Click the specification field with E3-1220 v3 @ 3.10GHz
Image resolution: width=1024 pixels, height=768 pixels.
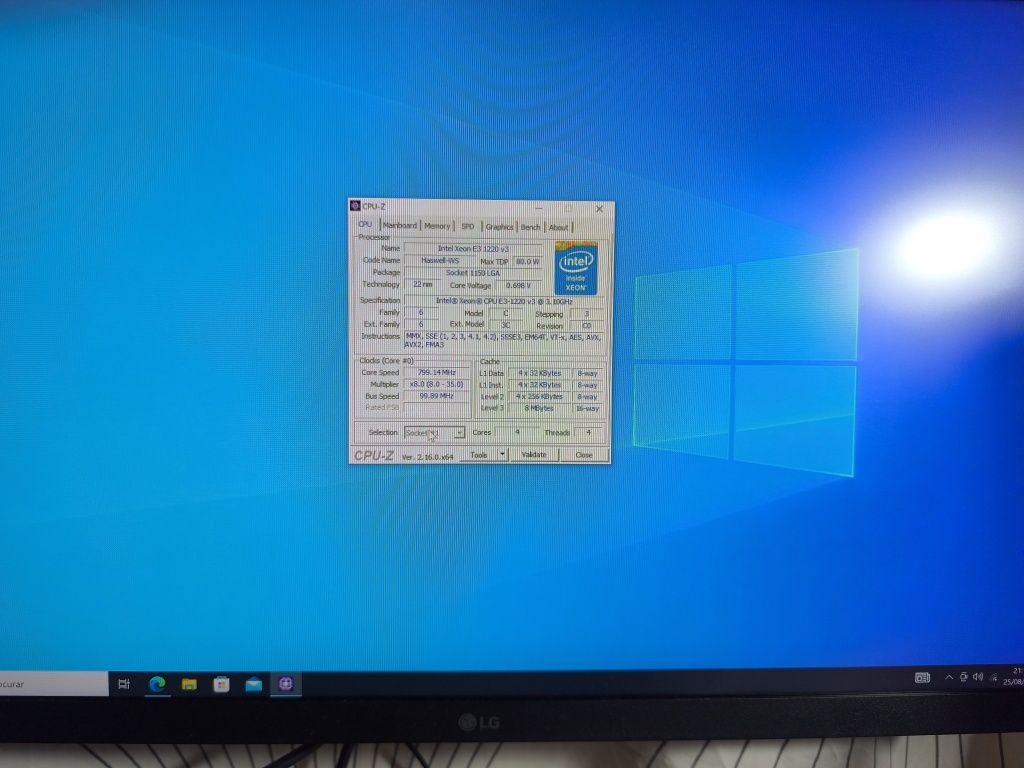(504, 301)
